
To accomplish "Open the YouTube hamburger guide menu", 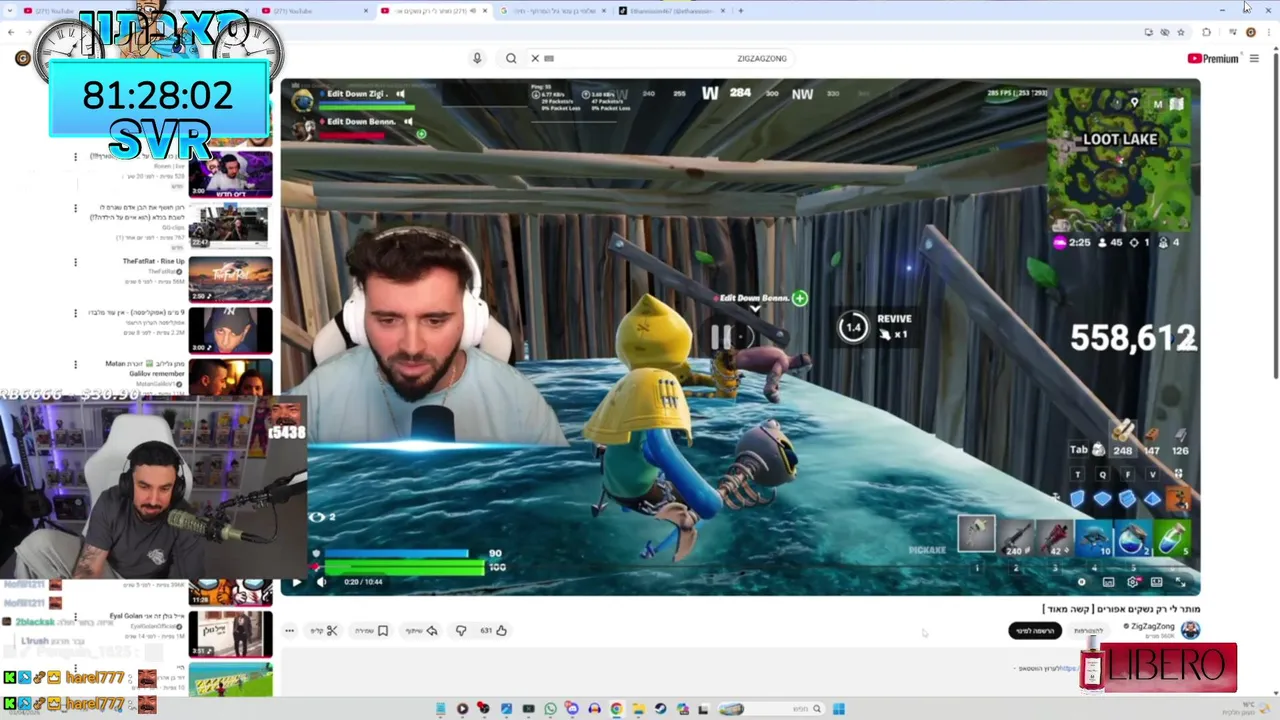I will point(1254,58).
